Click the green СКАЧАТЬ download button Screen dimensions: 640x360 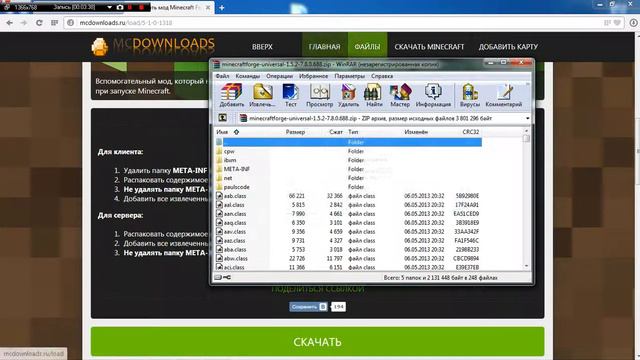(x=318, y=342)
